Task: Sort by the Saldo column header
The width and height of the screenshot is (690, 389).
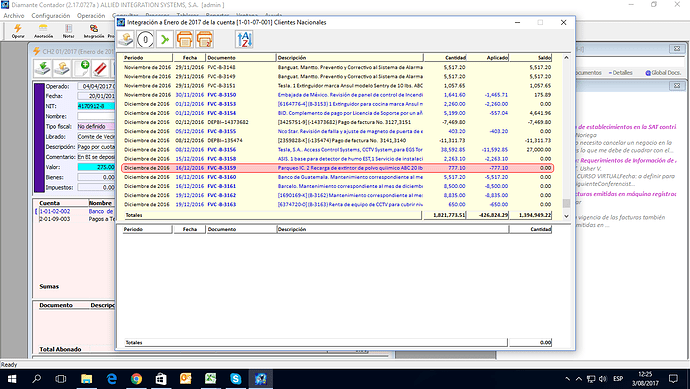Action: (x=530, y=58)
